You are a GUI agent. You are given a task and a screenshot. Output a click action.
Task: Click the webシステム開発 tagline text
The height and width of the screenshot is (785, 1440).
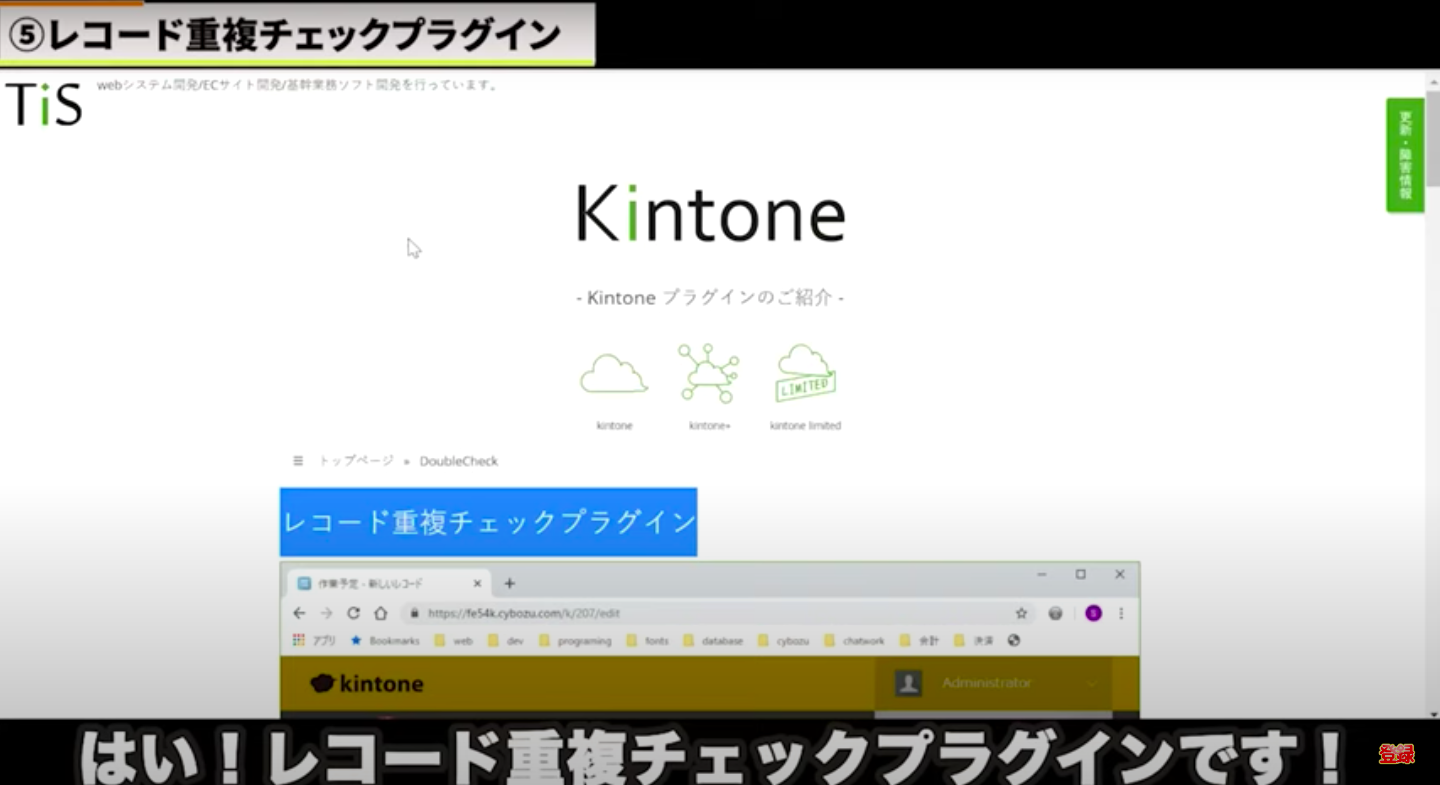[298, 85]
